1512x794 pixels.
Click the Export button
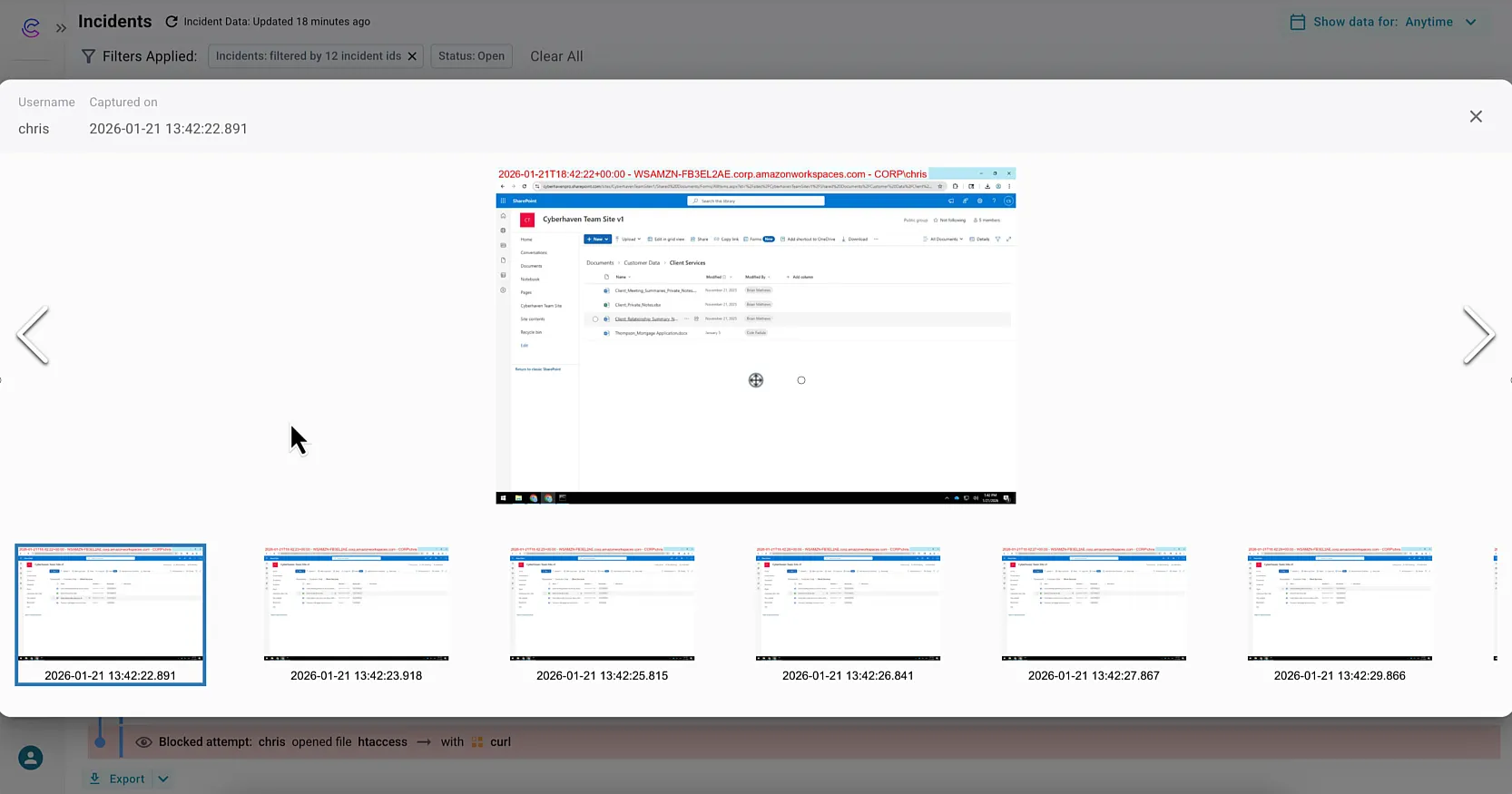coord(118,779)
